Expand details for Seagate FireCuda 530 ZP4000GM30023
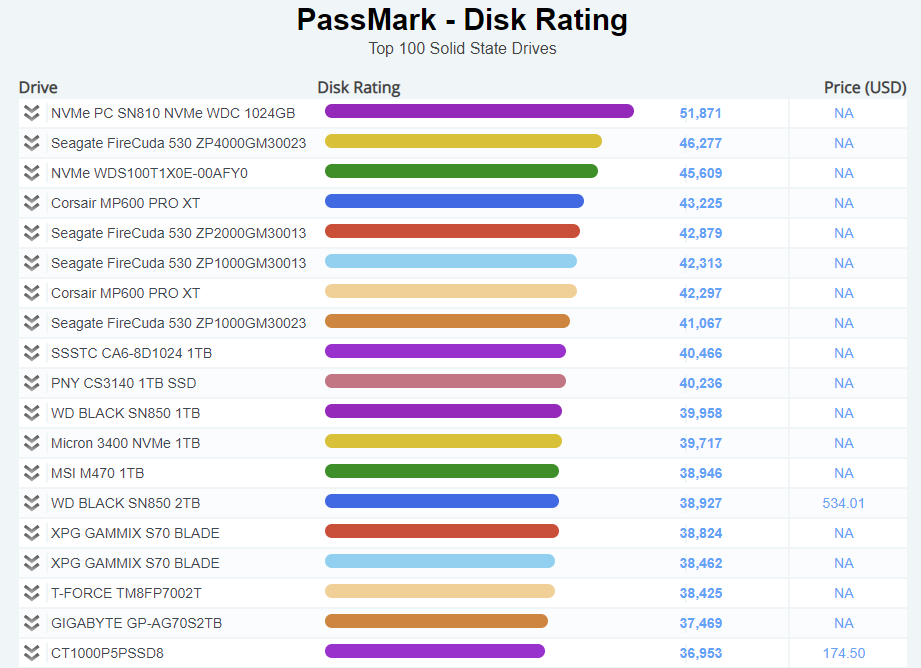Screen dimensions: 921x668 pyautogui.click(x=31, y=143)
